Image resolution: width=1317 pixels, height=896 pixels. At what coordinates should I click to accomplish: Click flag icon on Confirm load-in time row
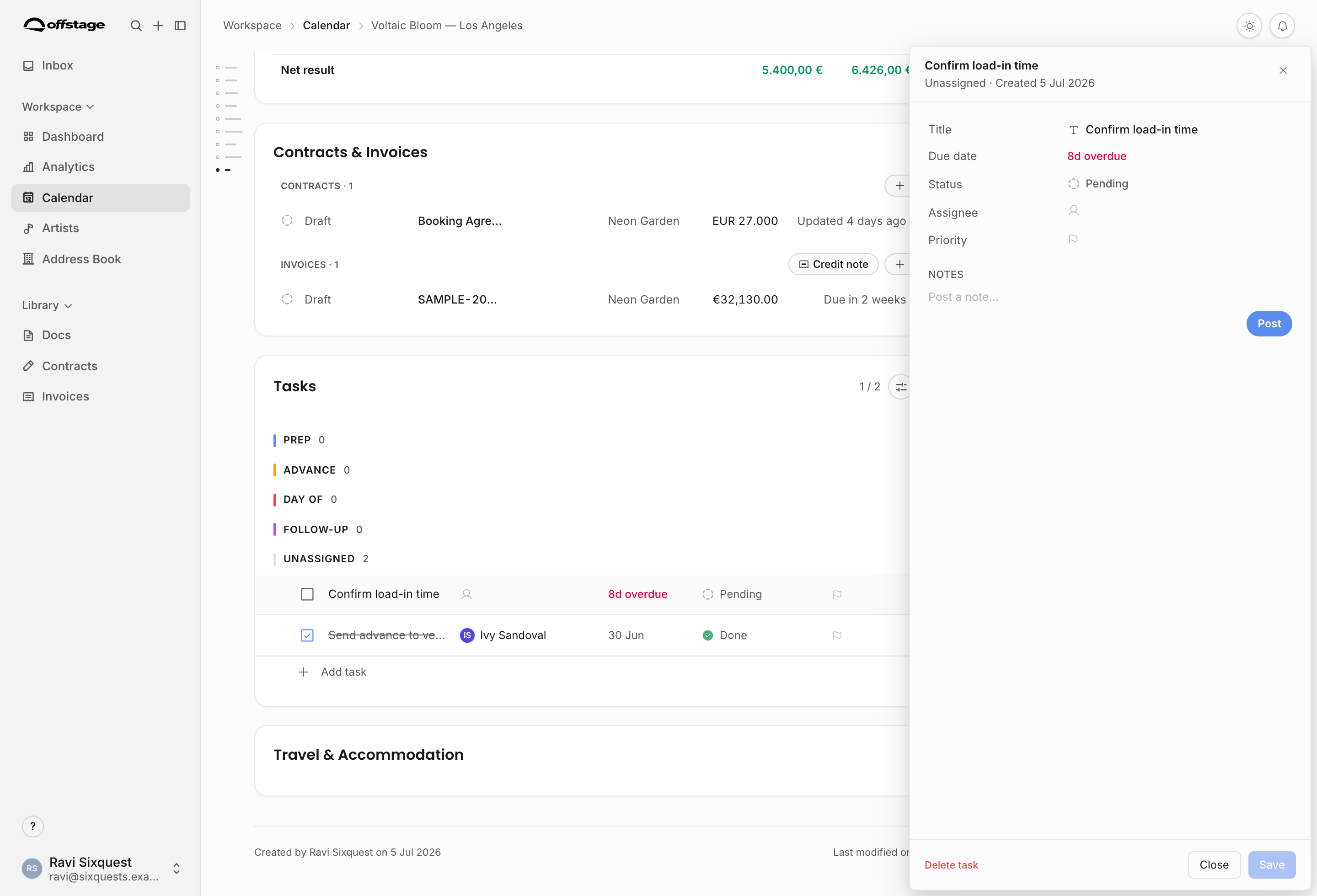[x=837, y=594]
